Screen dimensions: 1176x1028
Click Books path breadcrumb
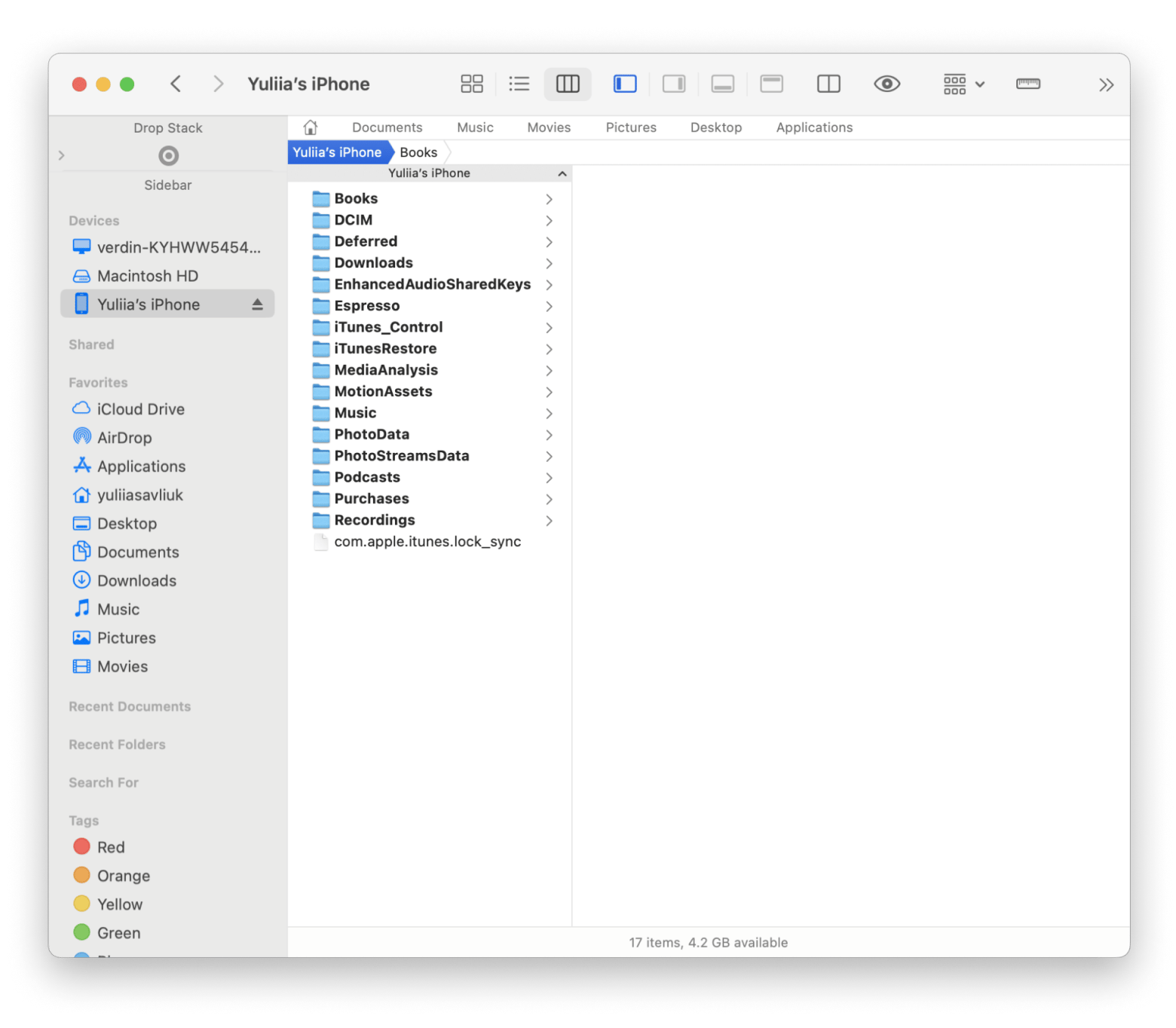[x=418, y=152]
